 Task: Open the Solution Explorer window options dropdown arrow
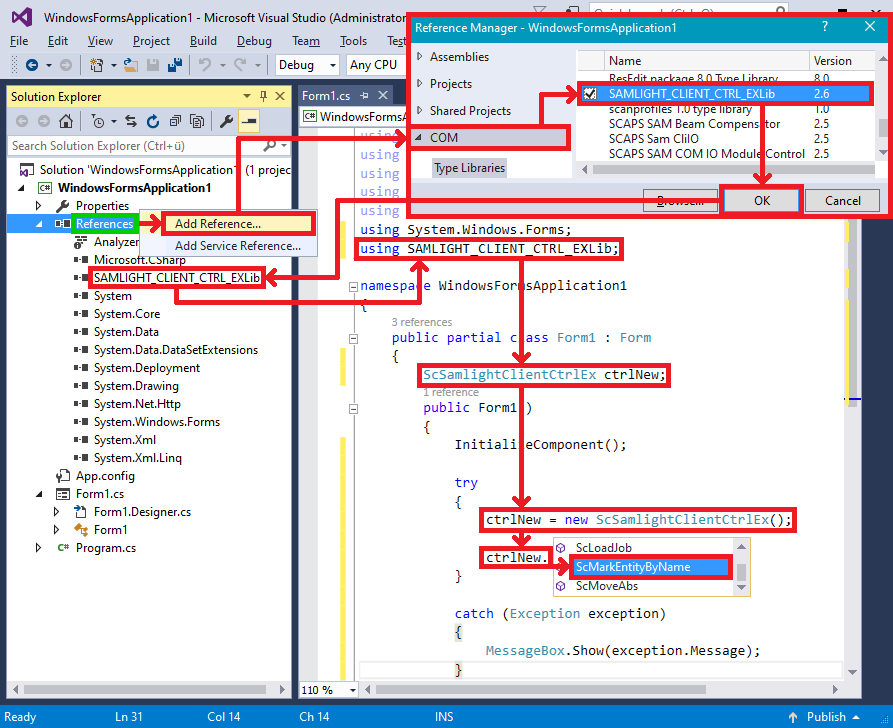tap(247, 96)
